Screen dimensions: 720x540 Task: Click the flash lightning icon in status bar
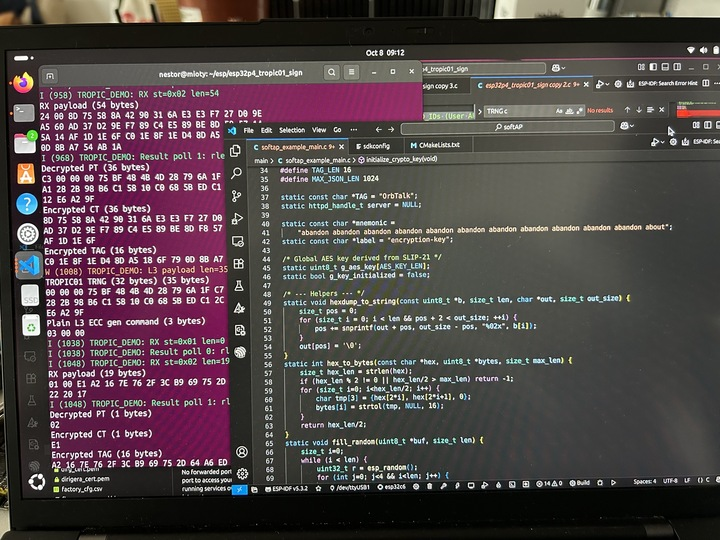[457, 486]
